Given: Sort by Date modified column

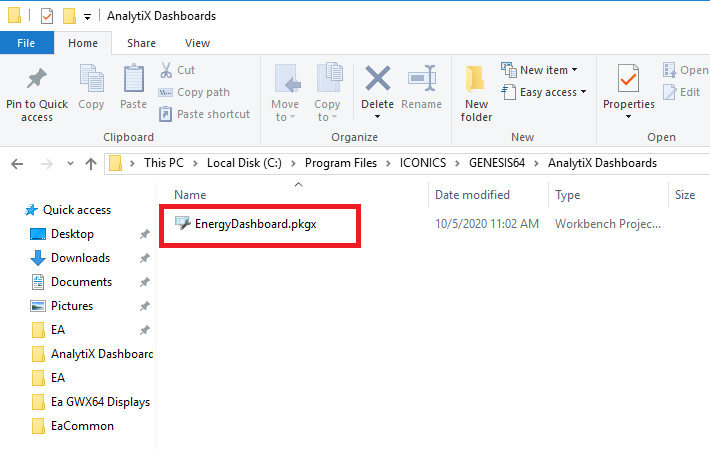Looking at the screenshot, I should [472, 195].
